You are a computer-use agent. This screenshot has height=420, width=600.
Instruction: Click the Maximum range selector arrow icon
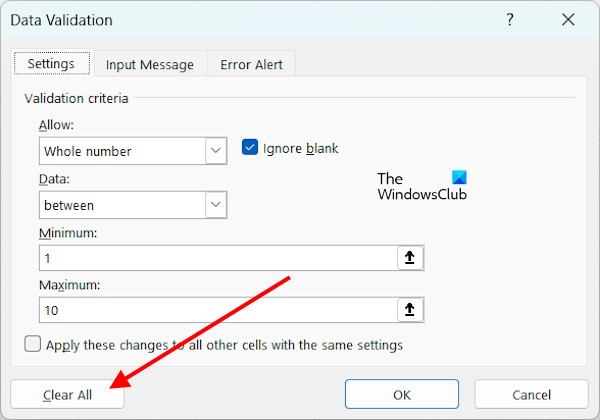coord(409,310)
